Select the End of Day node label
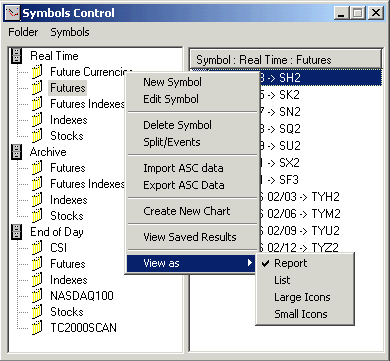 (57, 232)
